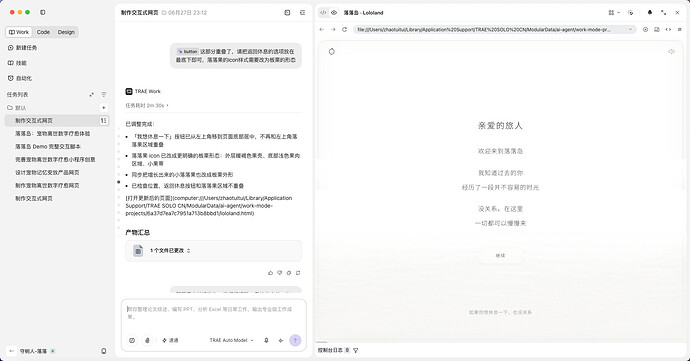Open the task list filter icon
The image size is (690, 361).
(104, 95)
